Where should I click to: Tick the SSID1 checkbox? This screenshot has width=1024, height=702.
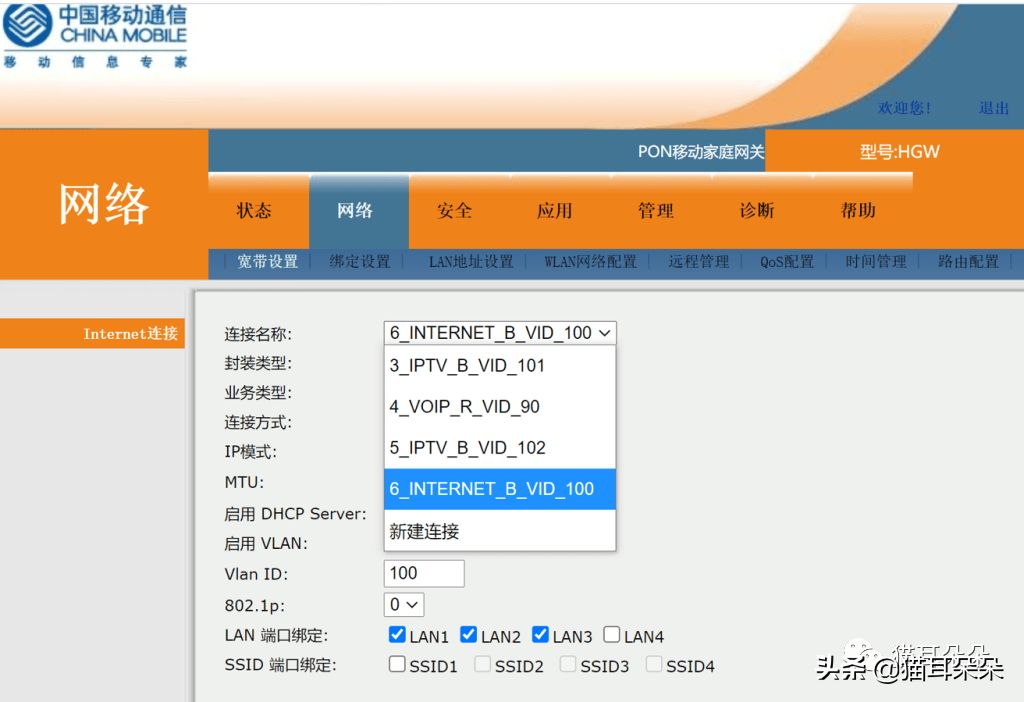tap(397, 665)
